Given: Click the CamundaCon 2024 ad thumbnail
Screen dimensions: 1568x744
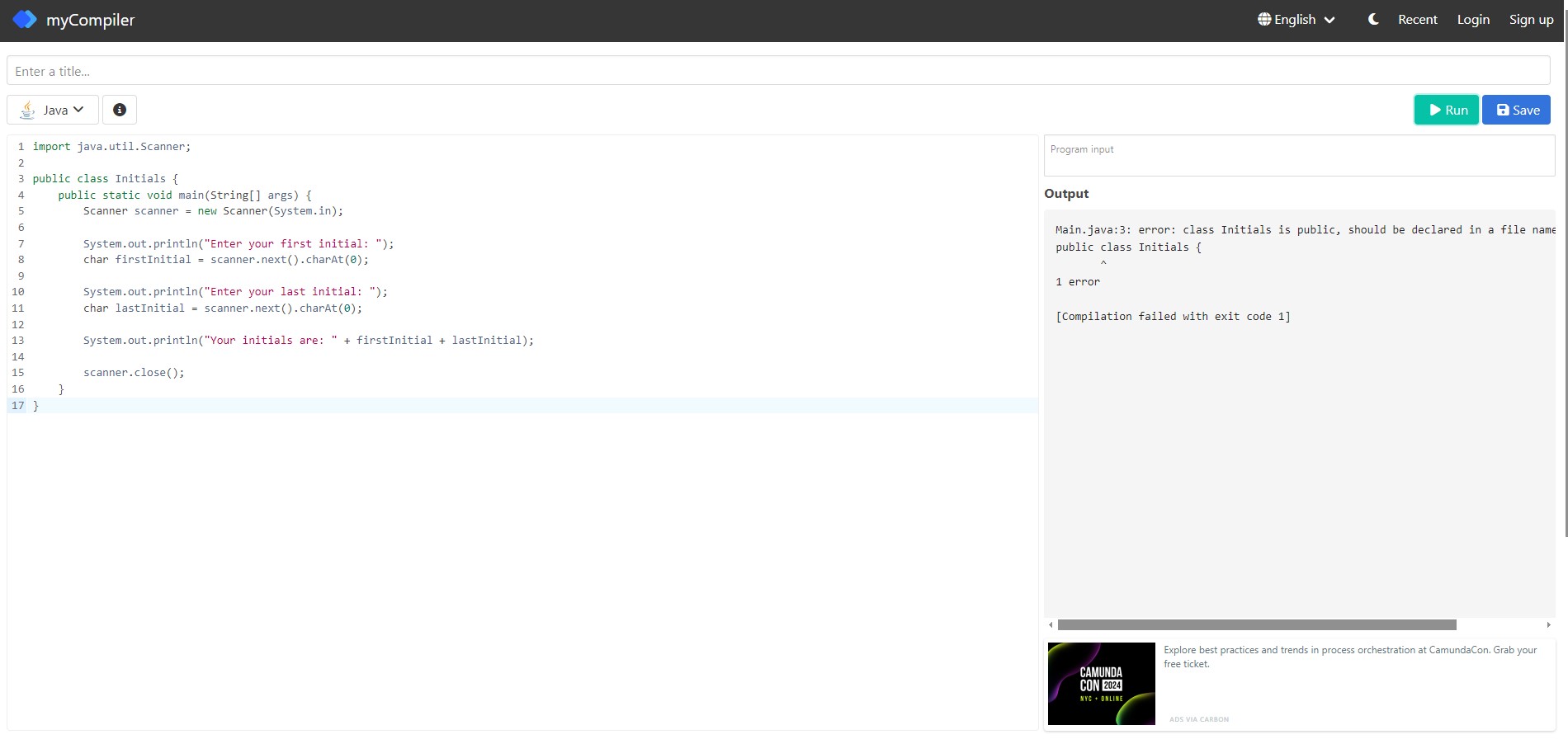Looking at the screenshot, I should tap(1101, 683).
